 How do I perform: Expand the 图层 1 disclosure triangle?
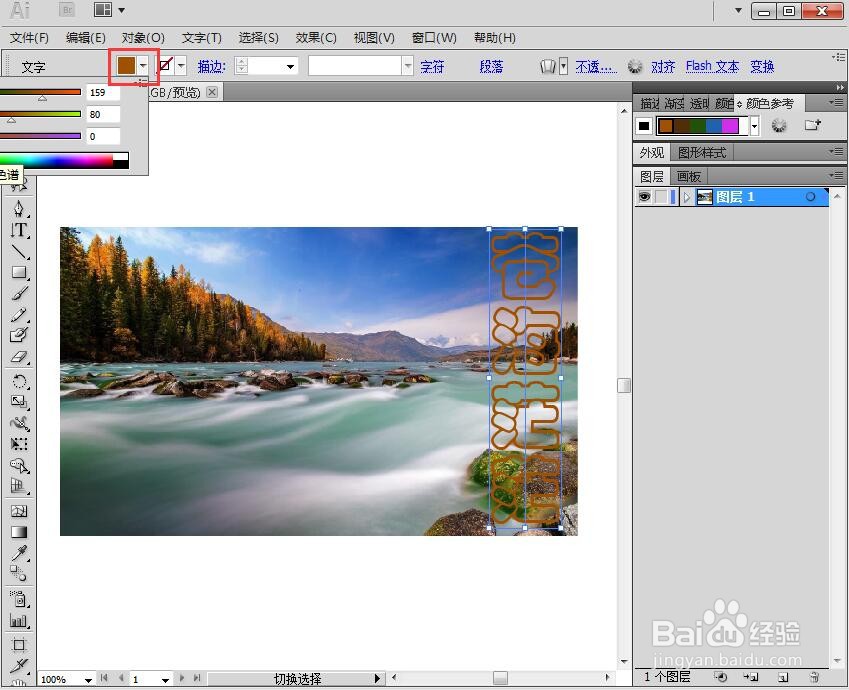[x=687, y=197]
